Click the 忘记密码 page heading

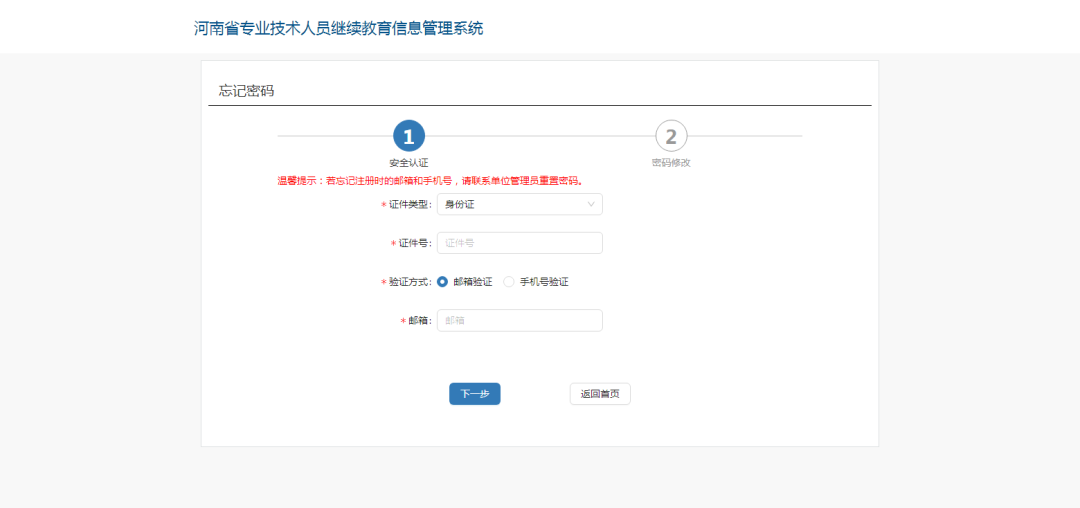tap(246, 91)
